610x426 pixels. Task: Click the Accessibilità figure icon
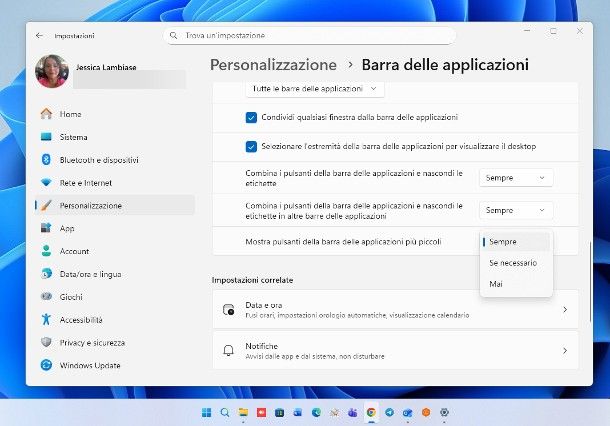click(x=46, y=319)
